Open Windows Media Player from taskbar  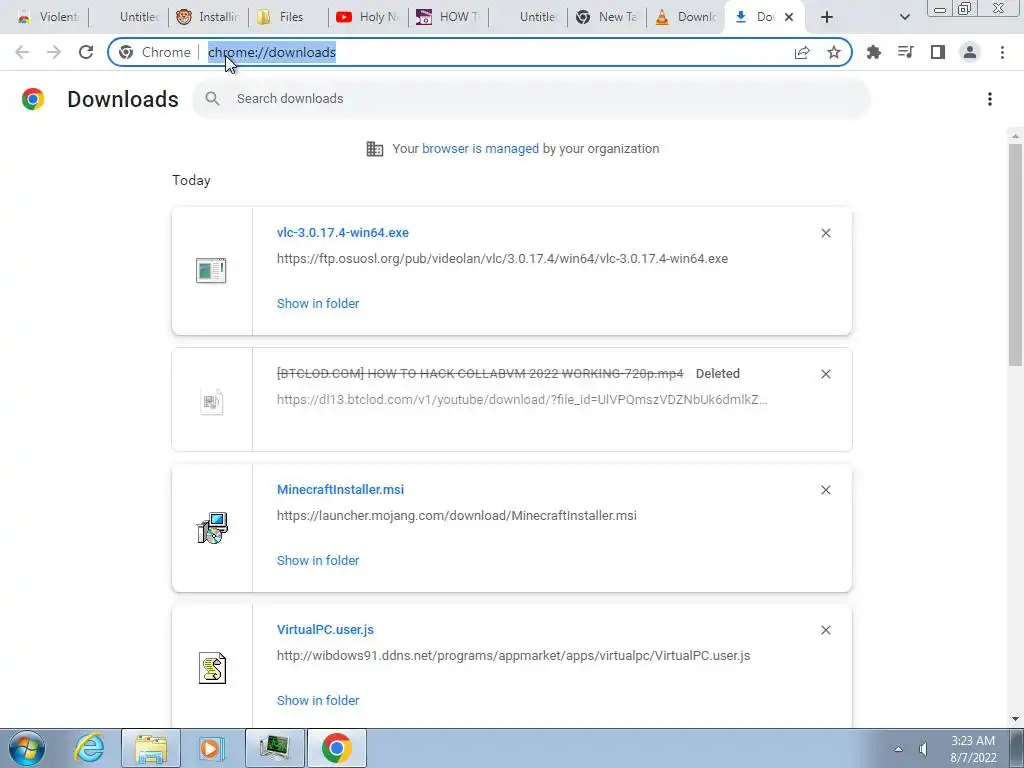click(x=211, y=748)
